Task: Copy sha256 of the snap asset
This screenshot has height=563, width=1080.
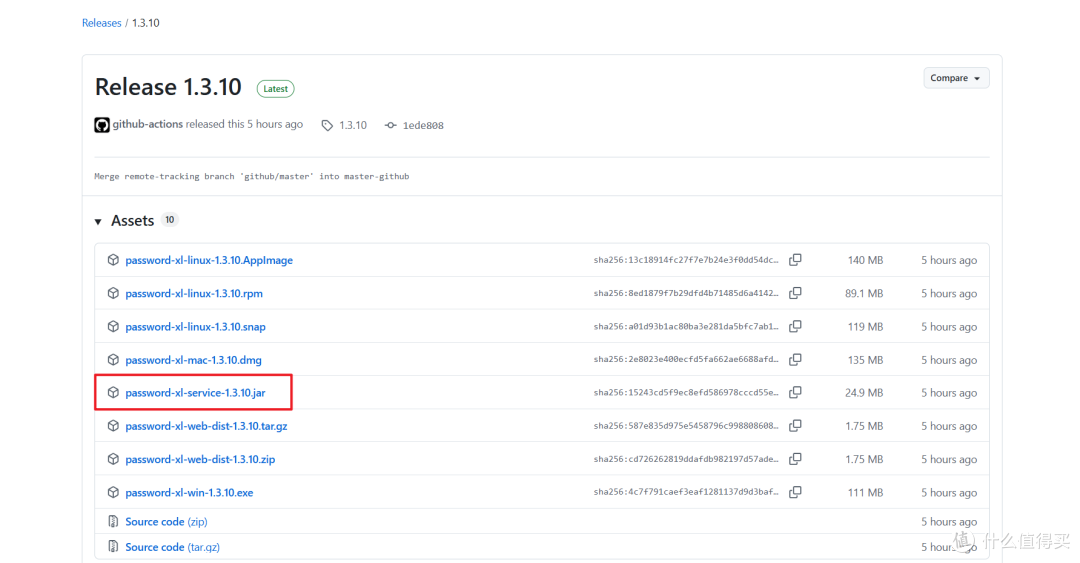Action: [x=796, y=326]
